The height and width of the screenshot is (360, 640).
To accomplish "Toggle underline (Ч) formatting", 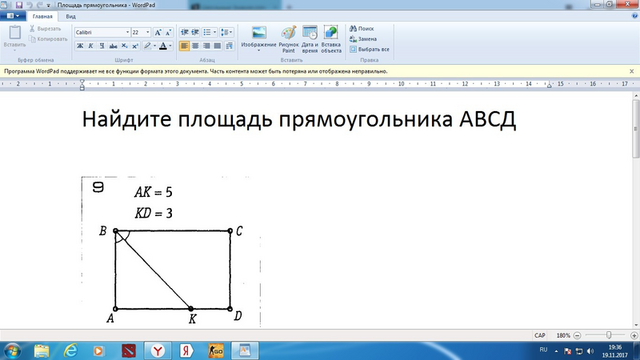I will pyautogui.click(x=102, y=46).
